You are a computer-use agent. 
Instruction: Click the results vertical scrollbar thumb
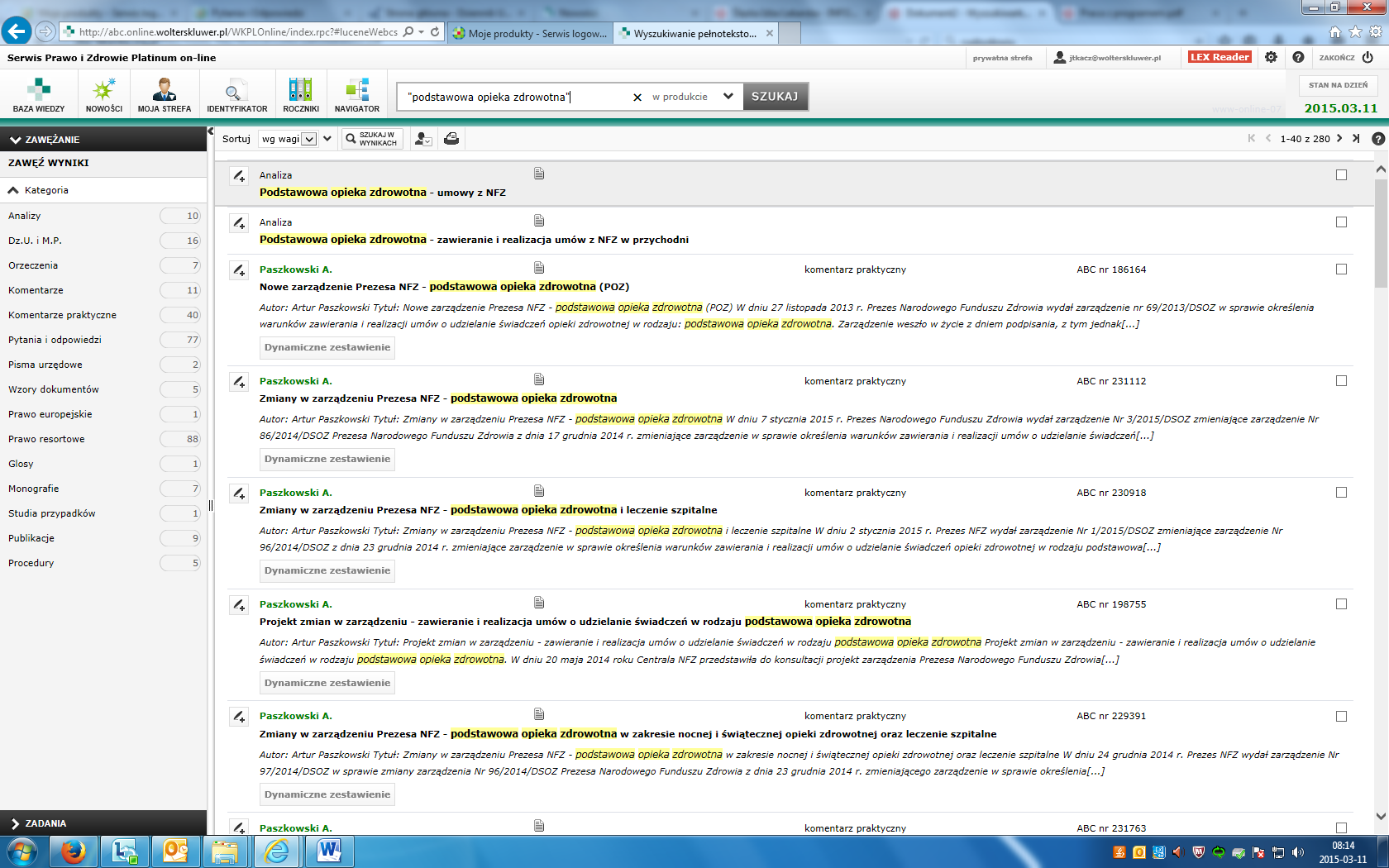(x=1381, y=233)
